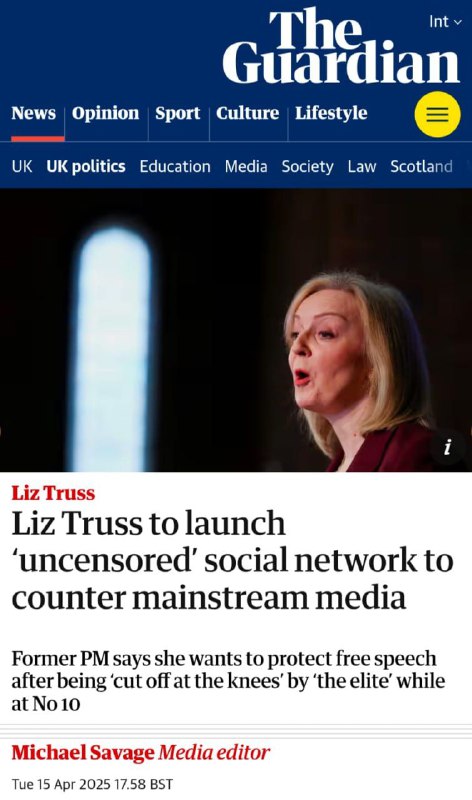Open the UK subsection link
The image size is (472, 800).
[x=22, y=166]
